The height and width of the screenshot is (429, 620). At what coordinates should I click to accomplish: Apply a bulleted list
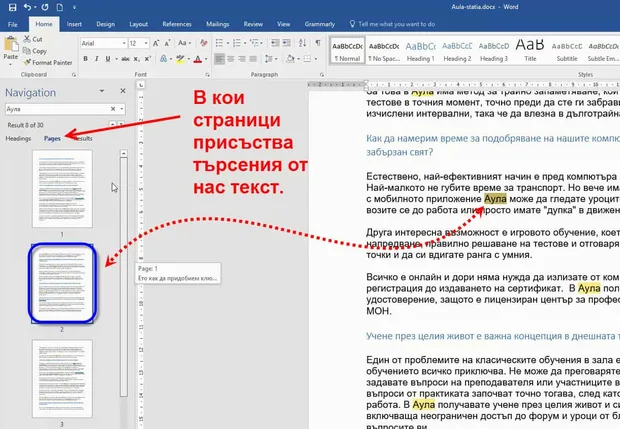[x=219, y=43]
